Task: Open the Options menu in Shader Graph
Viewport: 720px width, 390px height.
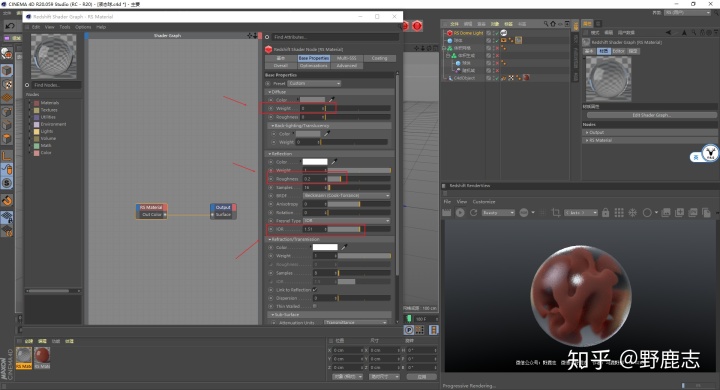Action: click(x=83, y=27)
